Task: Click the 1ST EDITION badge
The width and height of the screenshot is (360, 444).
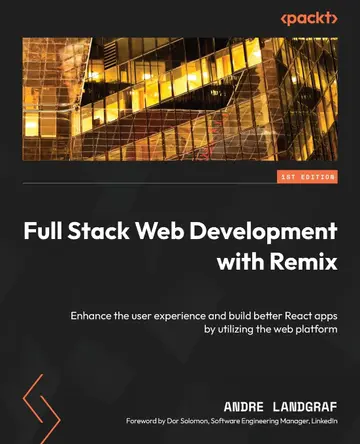Action: [307, 177]
